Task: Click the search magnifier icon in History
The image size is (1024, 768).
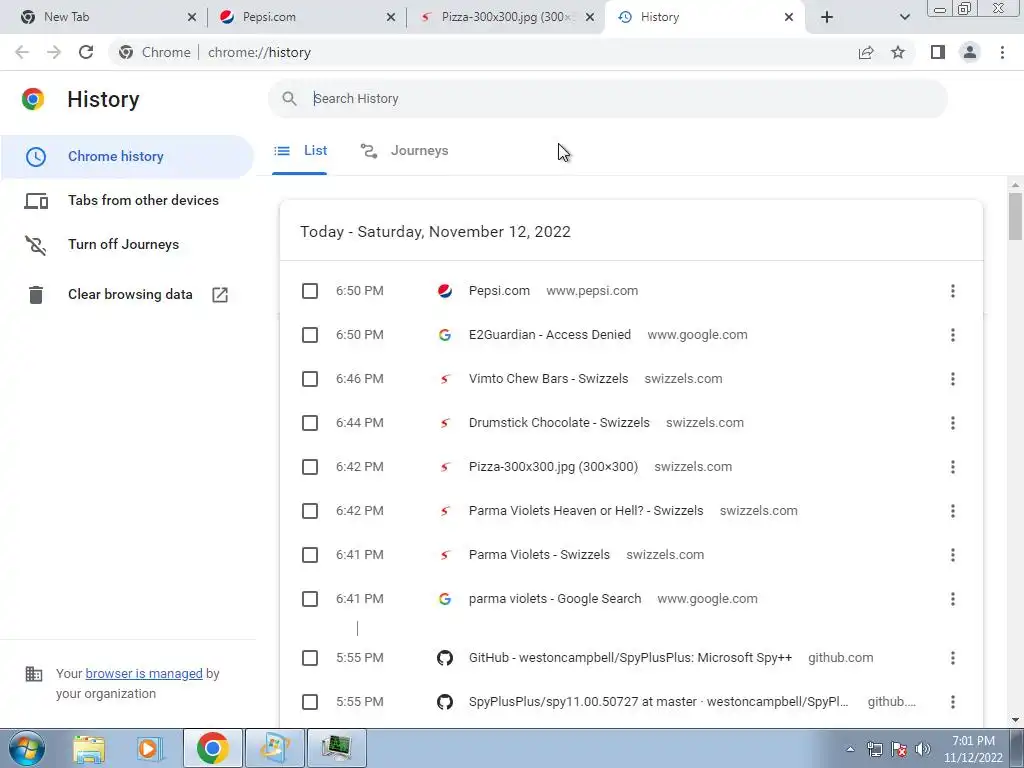Action: coord(289,99)
